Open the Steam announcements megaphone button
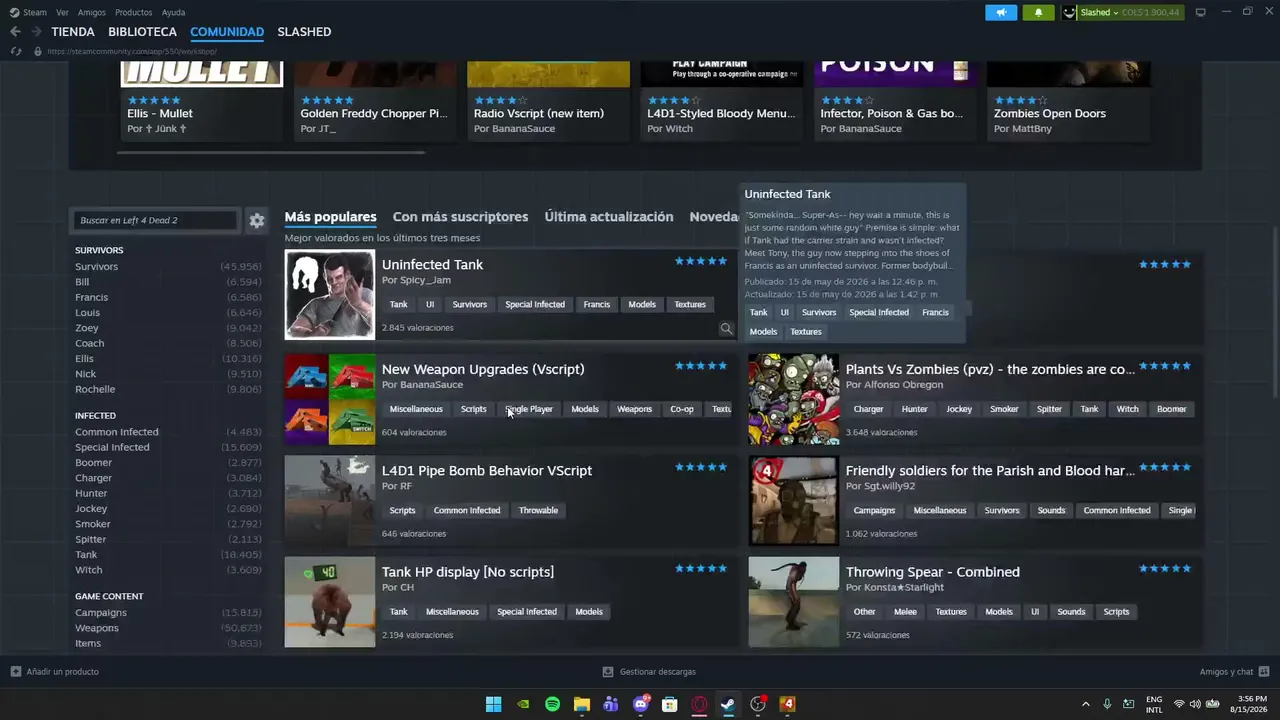1280x720 pixels. [1000, 12]
